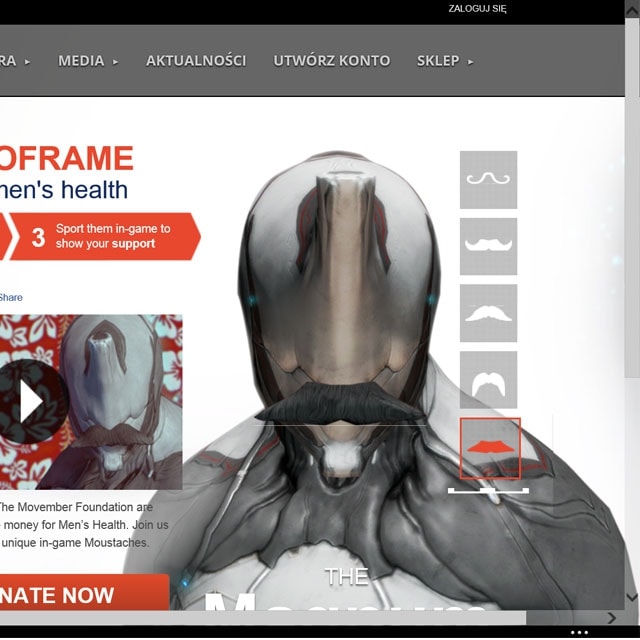Go to UTWÓRZ KONTO page

(x=332, y=61)
